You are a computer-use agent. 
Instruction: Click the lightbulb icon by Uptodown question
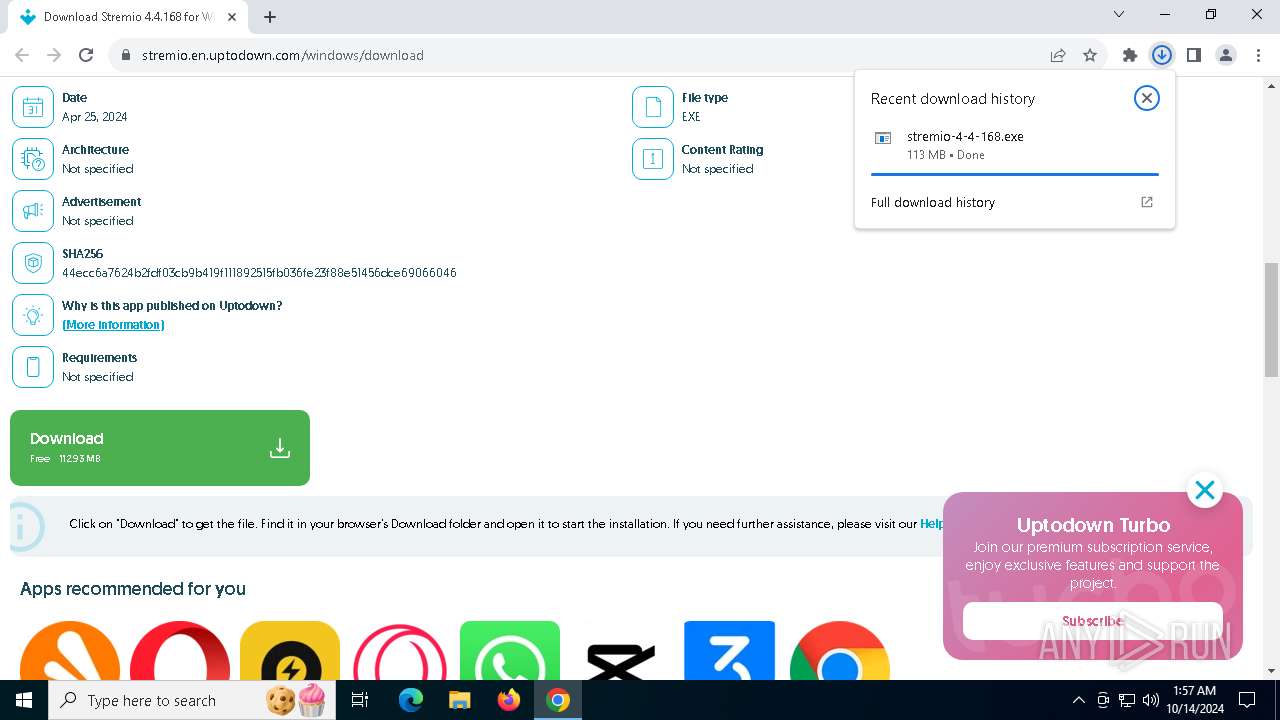[x=33, y=315]
